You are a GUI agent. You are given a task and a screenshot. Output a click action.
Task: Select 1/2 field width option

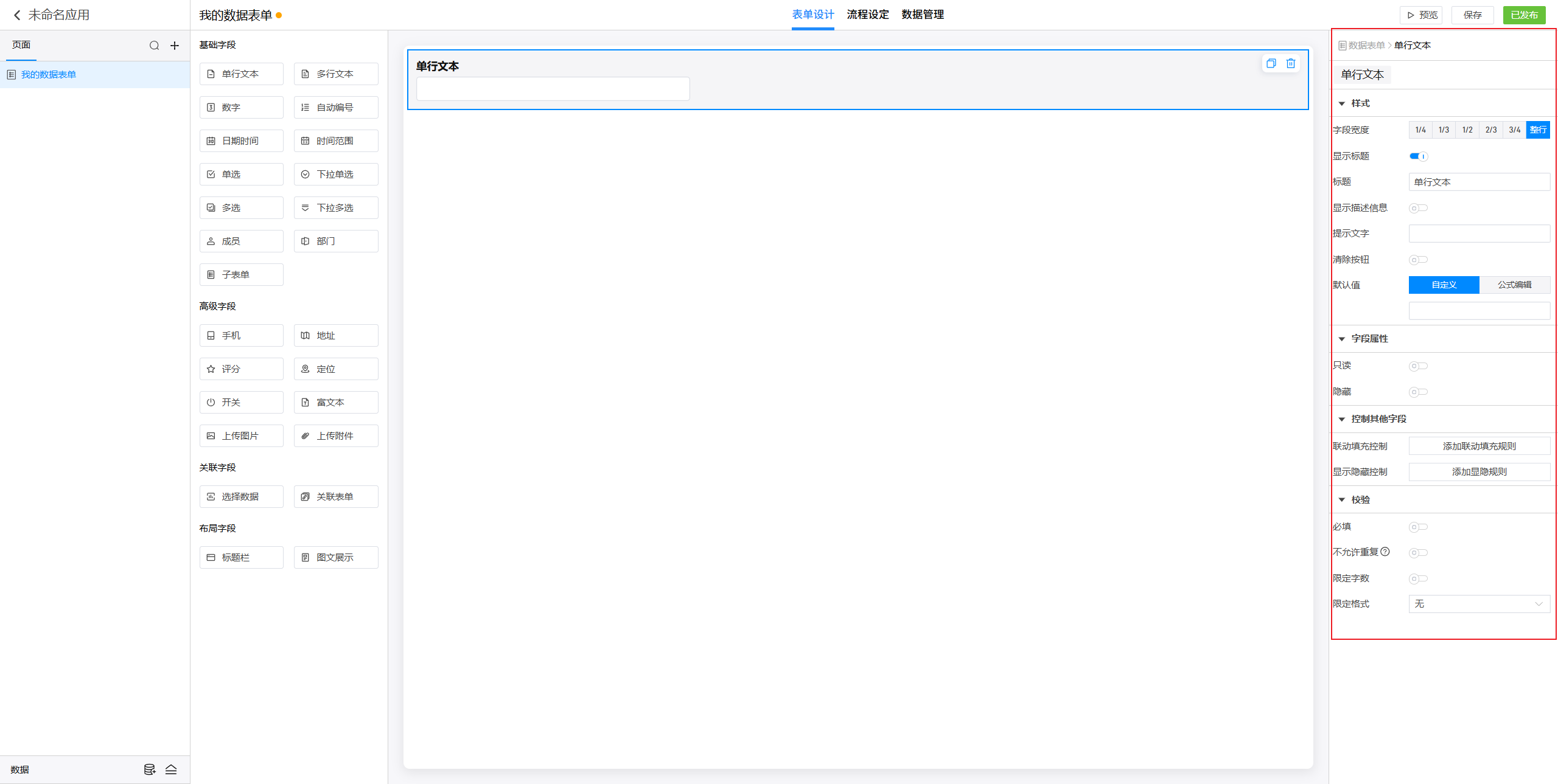click(x=1467, y=130)
